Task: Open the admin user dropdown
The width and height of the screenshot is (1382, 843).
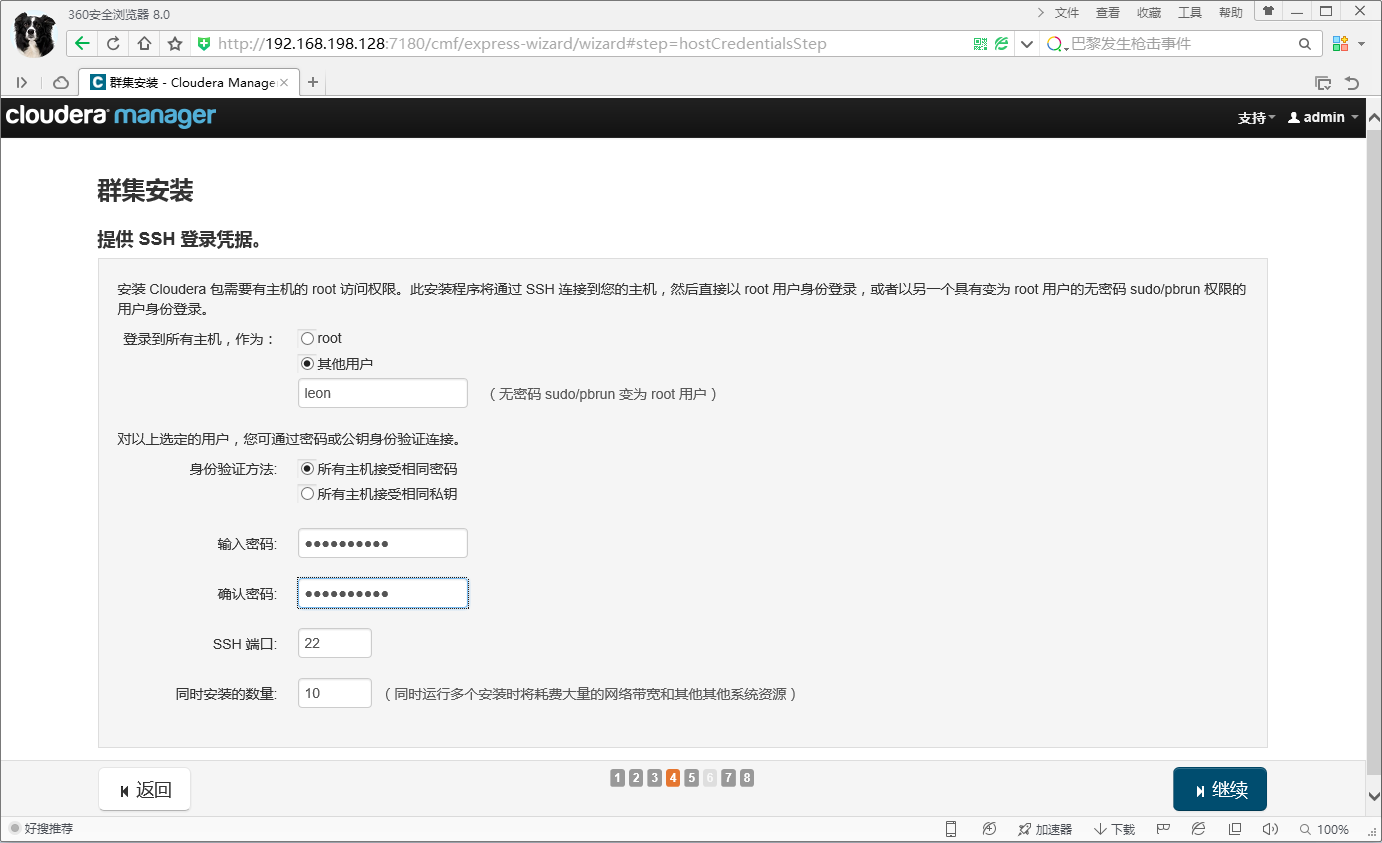Action: coord(1324,117)
